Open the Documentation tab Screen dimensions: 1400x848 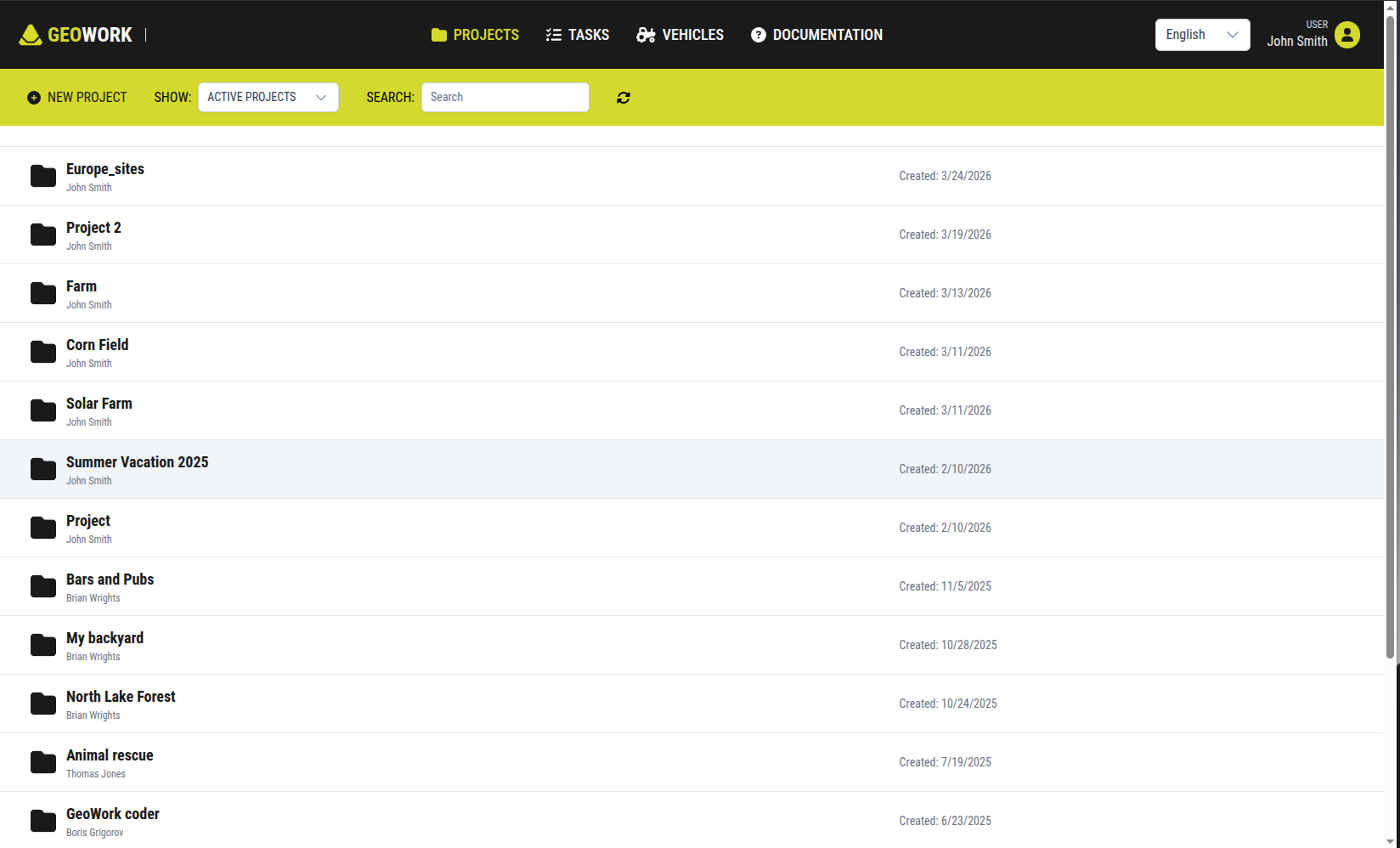click(817, 35)
